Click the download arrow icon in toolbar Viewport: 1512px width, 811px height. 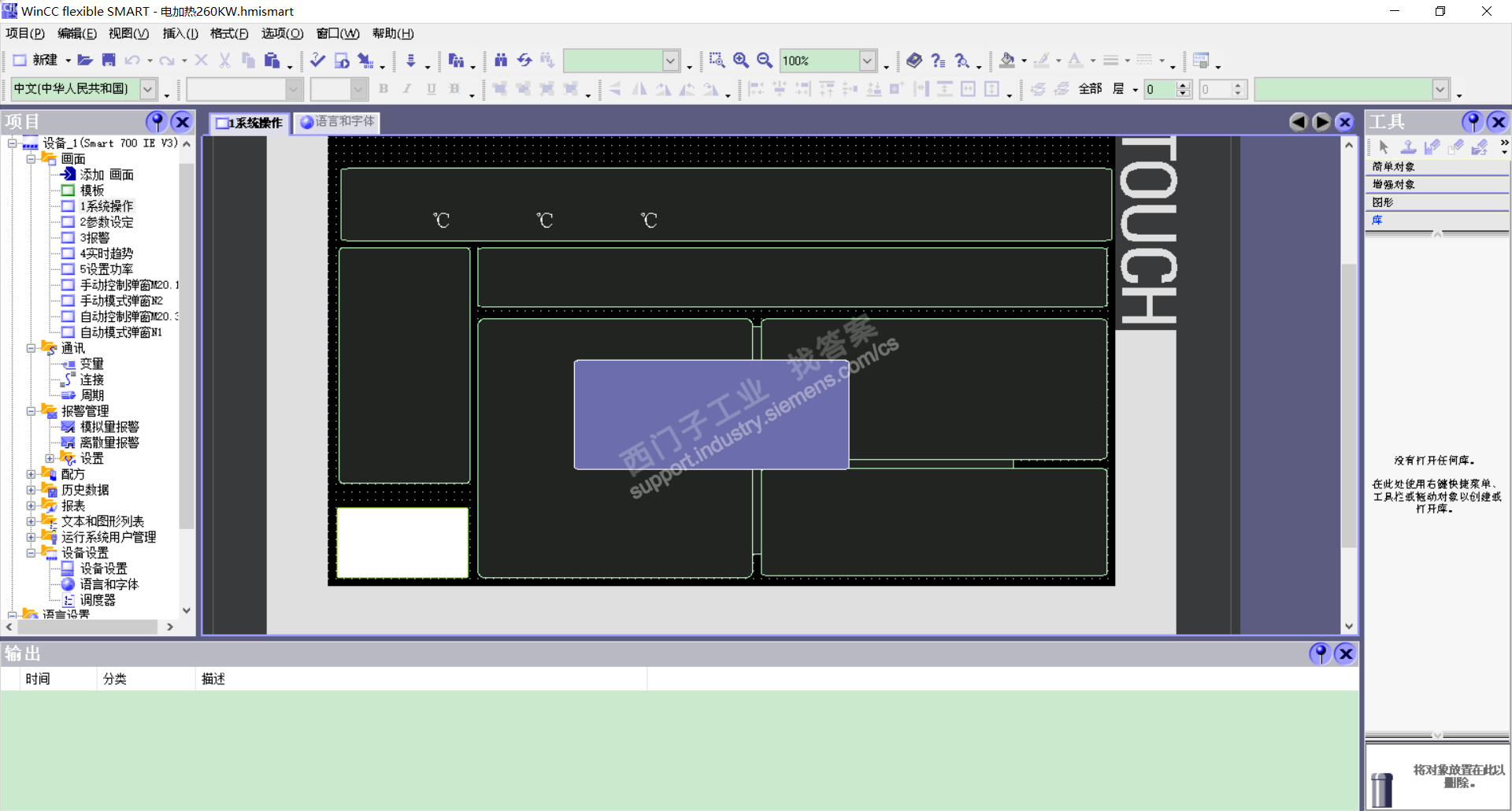pos(410,60)
